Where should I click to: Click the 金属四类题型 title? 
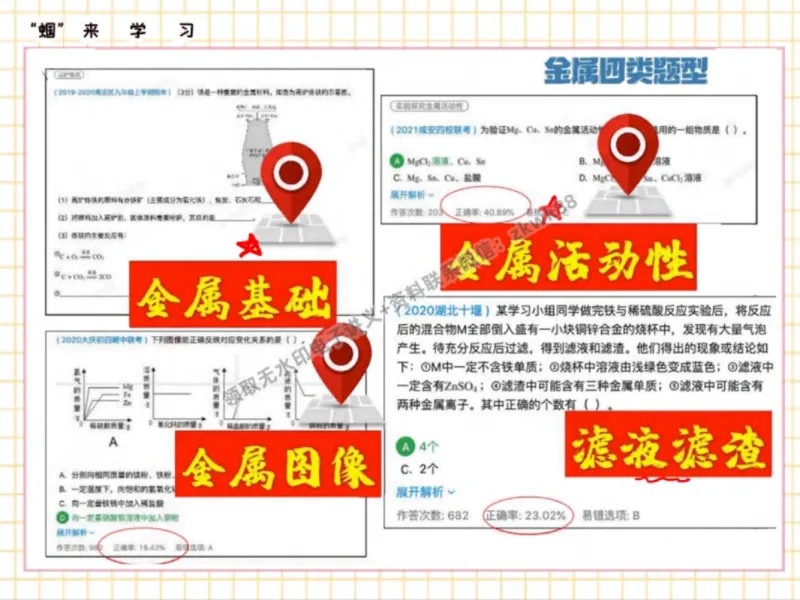point(626,70)
